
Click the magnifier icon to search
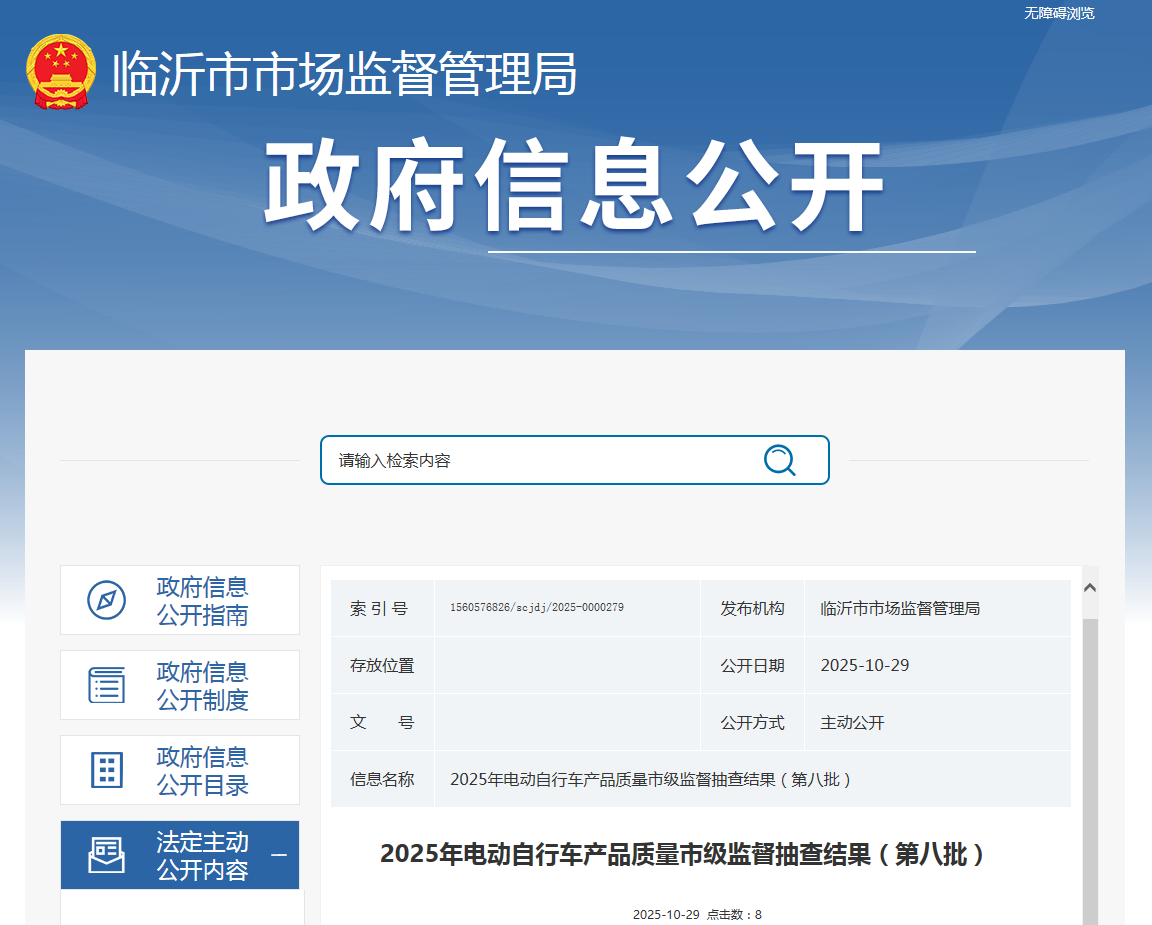pos(779,460)
